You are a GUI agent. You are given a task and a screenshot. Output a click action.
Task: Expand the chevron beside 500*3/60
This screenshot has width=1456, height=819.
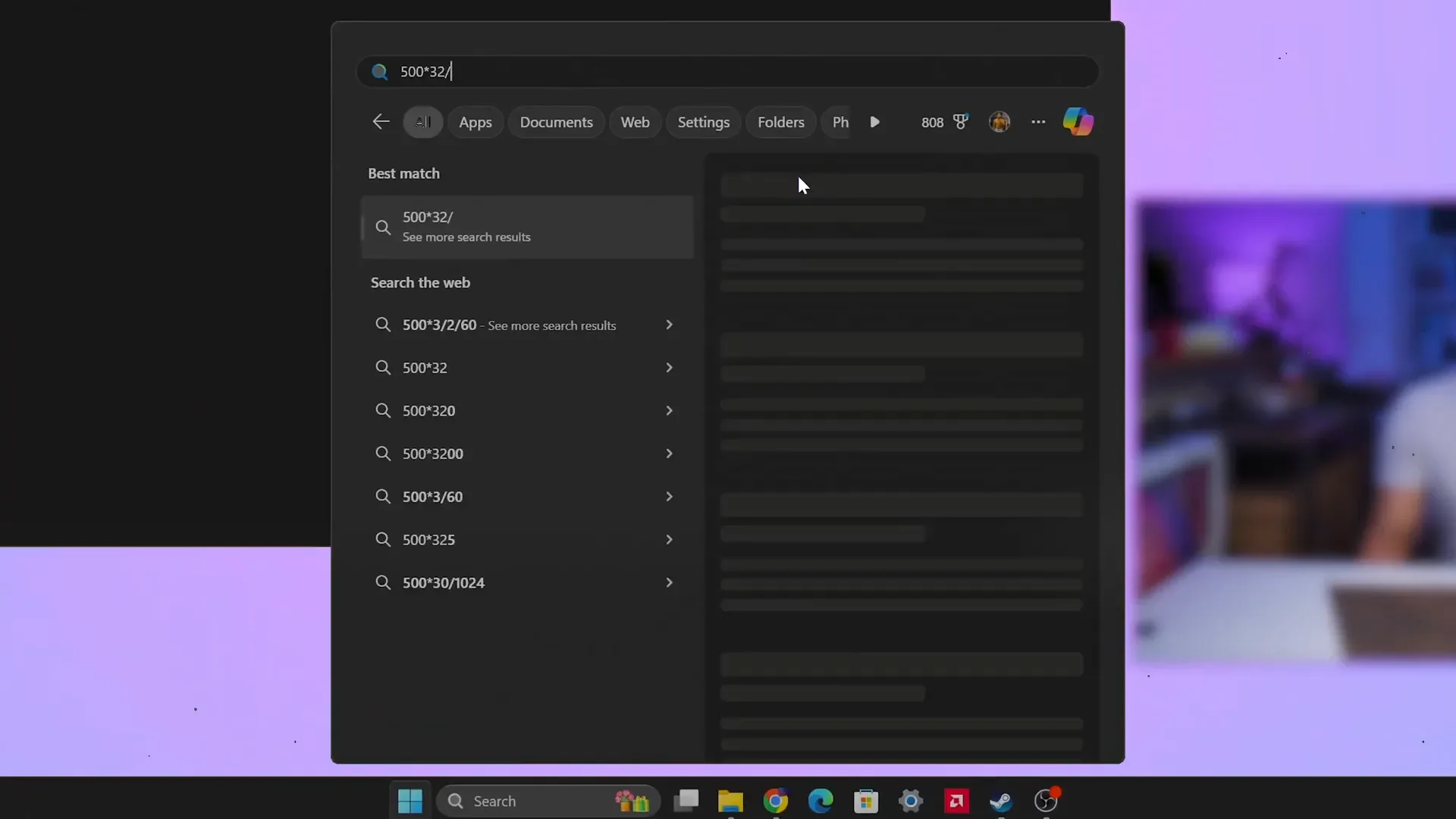click(x=669, y=497)
